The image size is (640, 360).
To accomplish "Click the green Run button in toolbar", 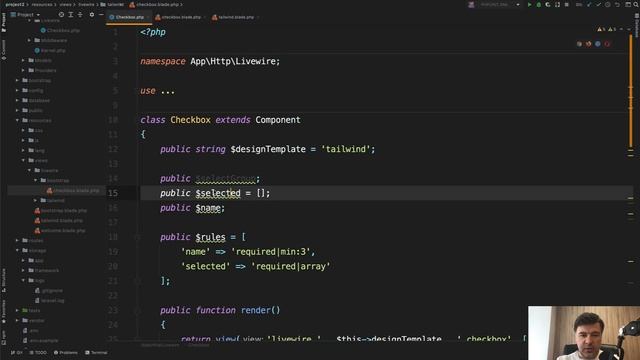I will tap(529, 4).
